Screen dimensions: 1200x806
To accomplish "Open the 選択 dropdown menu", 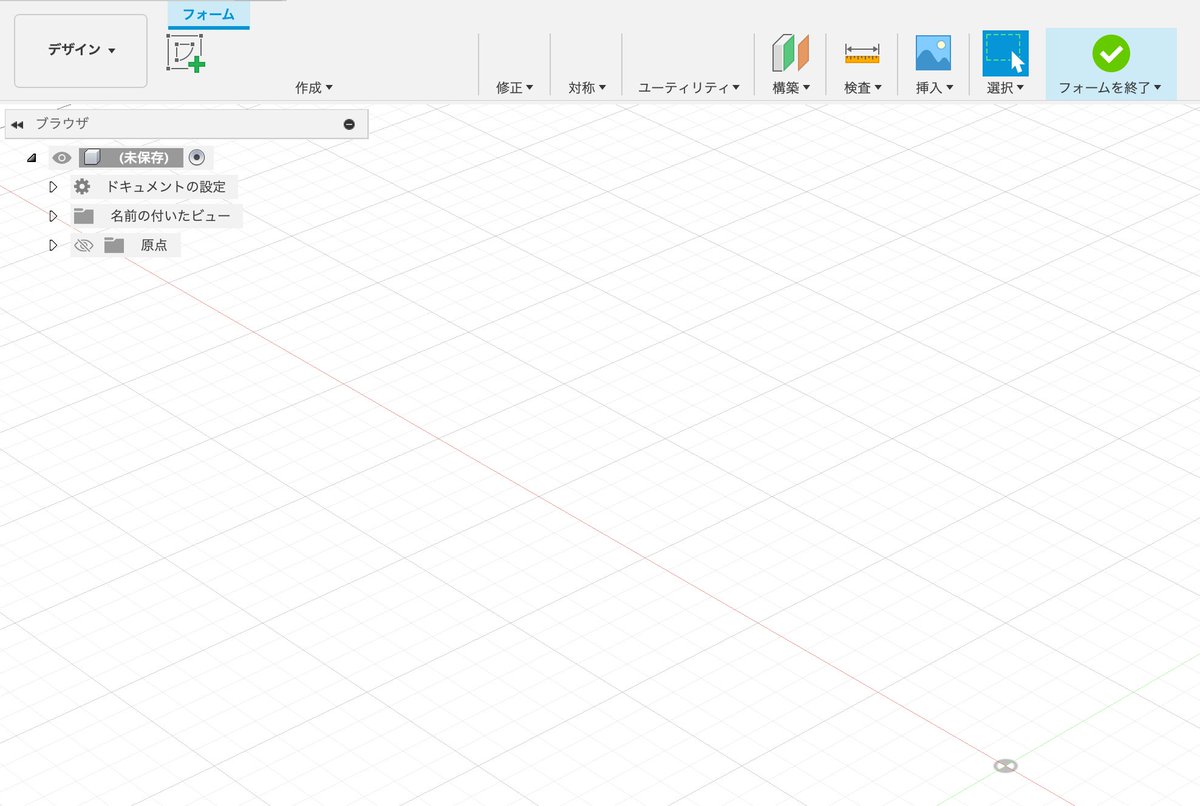I will pos(1005,88).
